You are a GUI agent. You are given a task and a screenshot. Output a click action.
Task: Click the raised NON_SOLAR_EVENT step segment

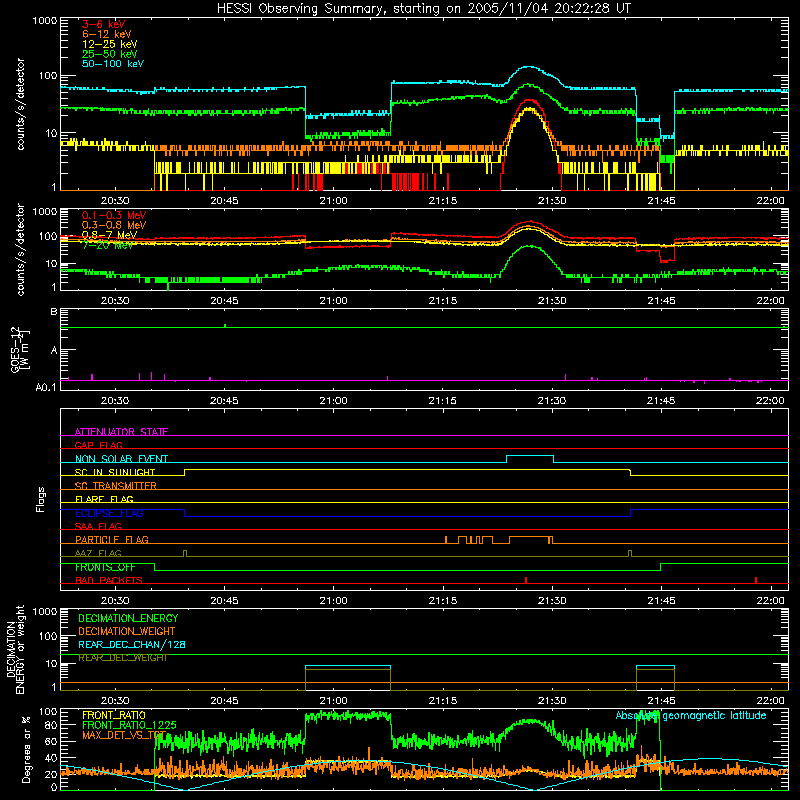point(530,456)
